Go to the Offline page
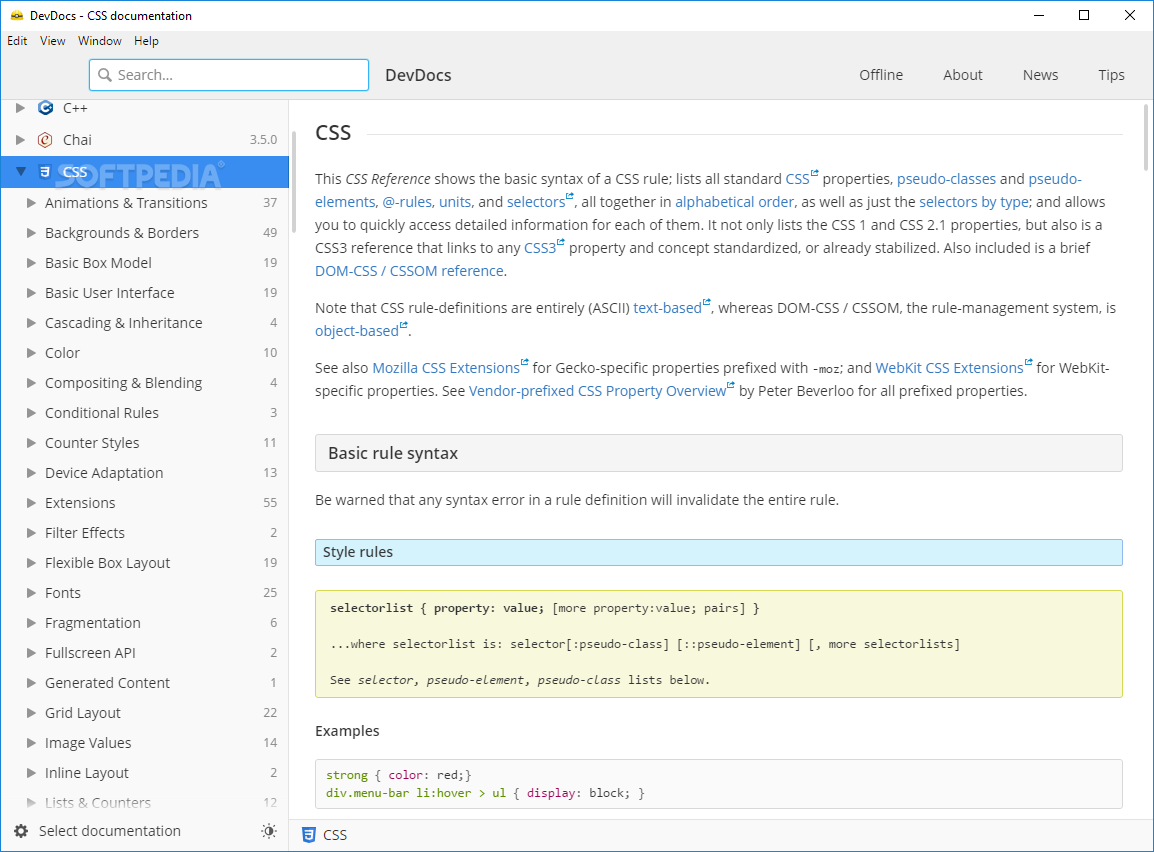 881,75
